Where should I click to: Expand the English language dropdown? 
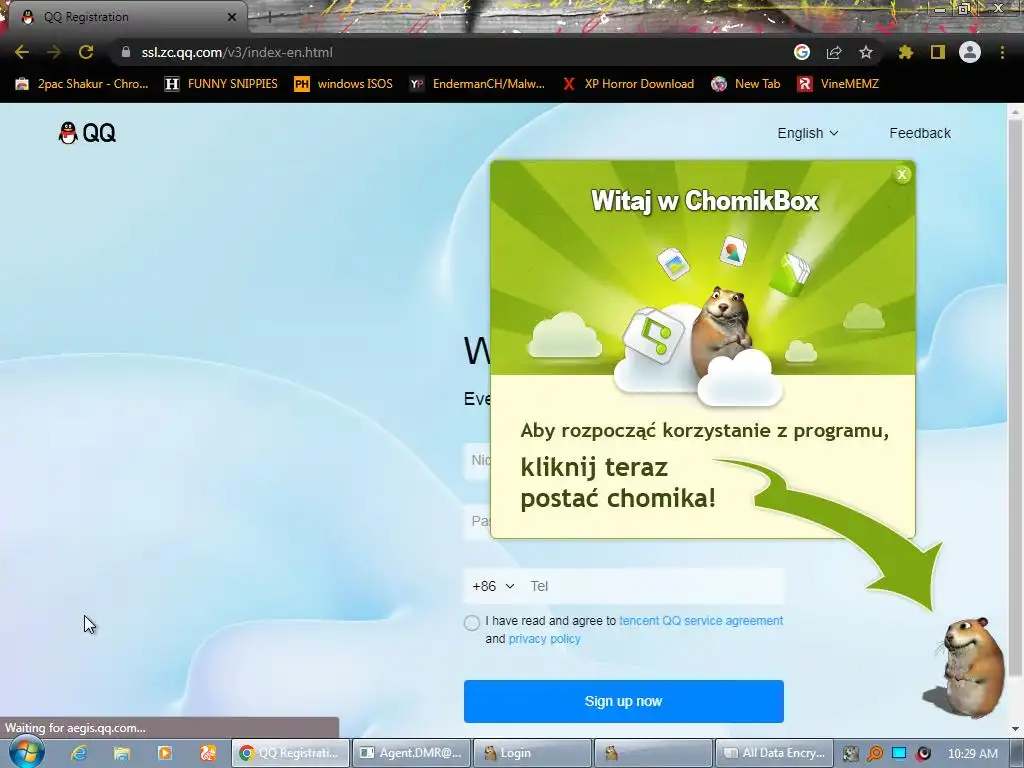[x=808, y=133]
